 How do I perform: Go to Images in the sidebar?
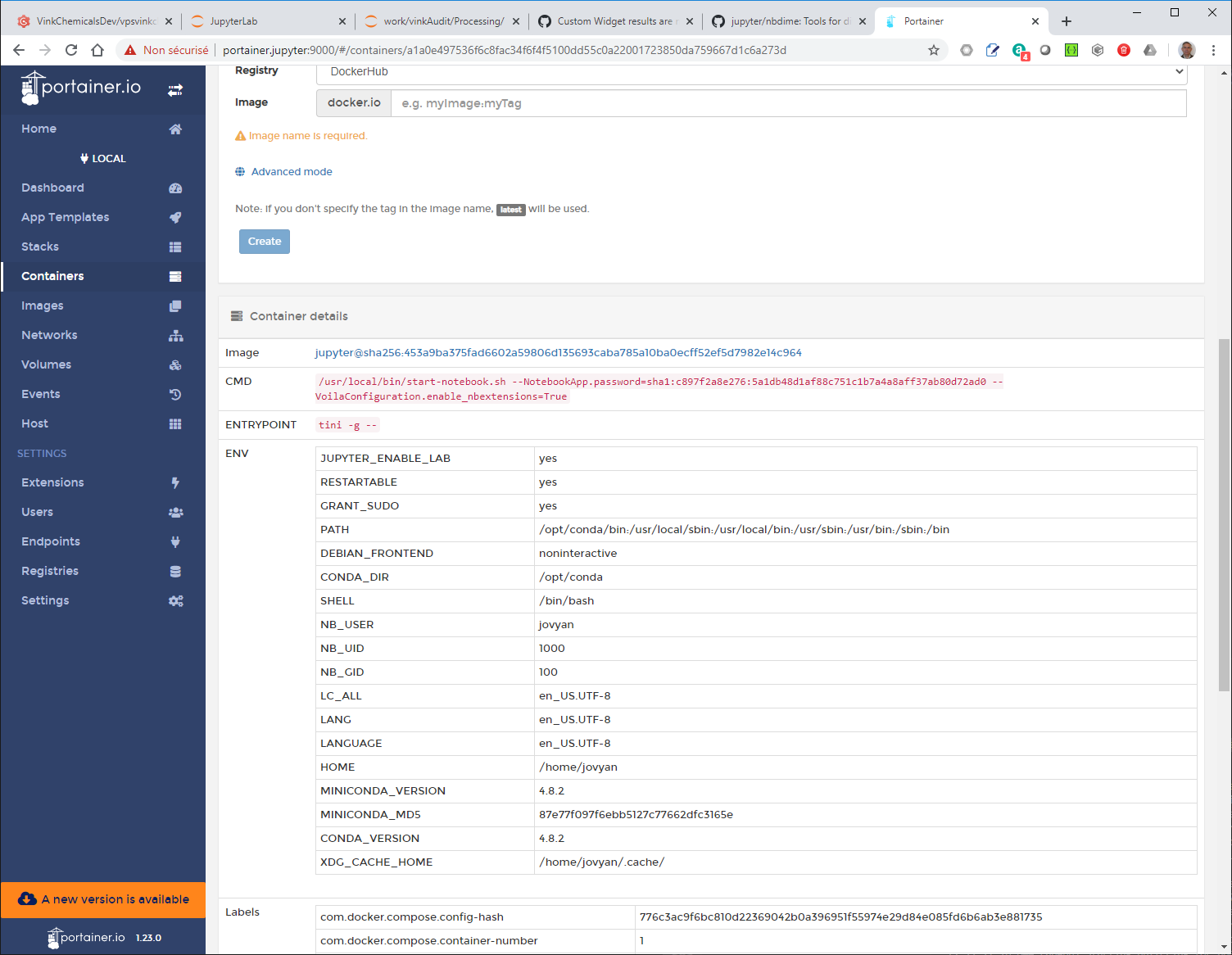point(43,306)
